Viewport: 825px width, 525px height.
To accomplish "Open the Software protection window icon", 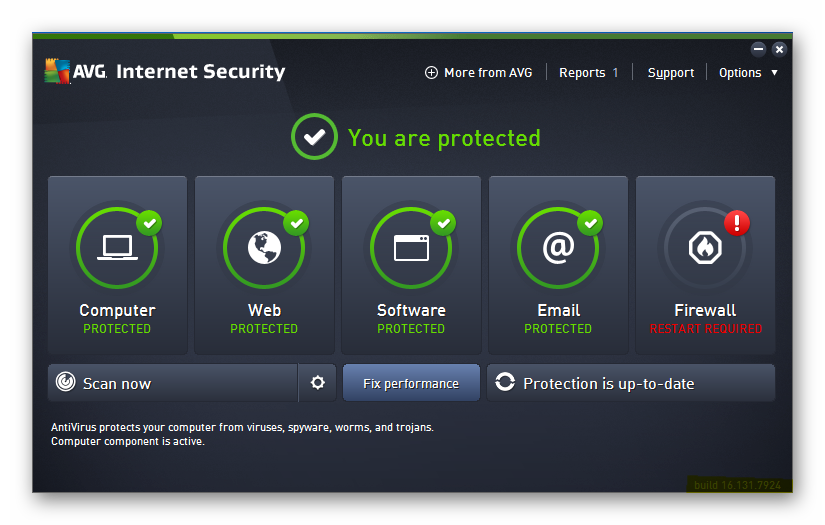I will (411, 248).
